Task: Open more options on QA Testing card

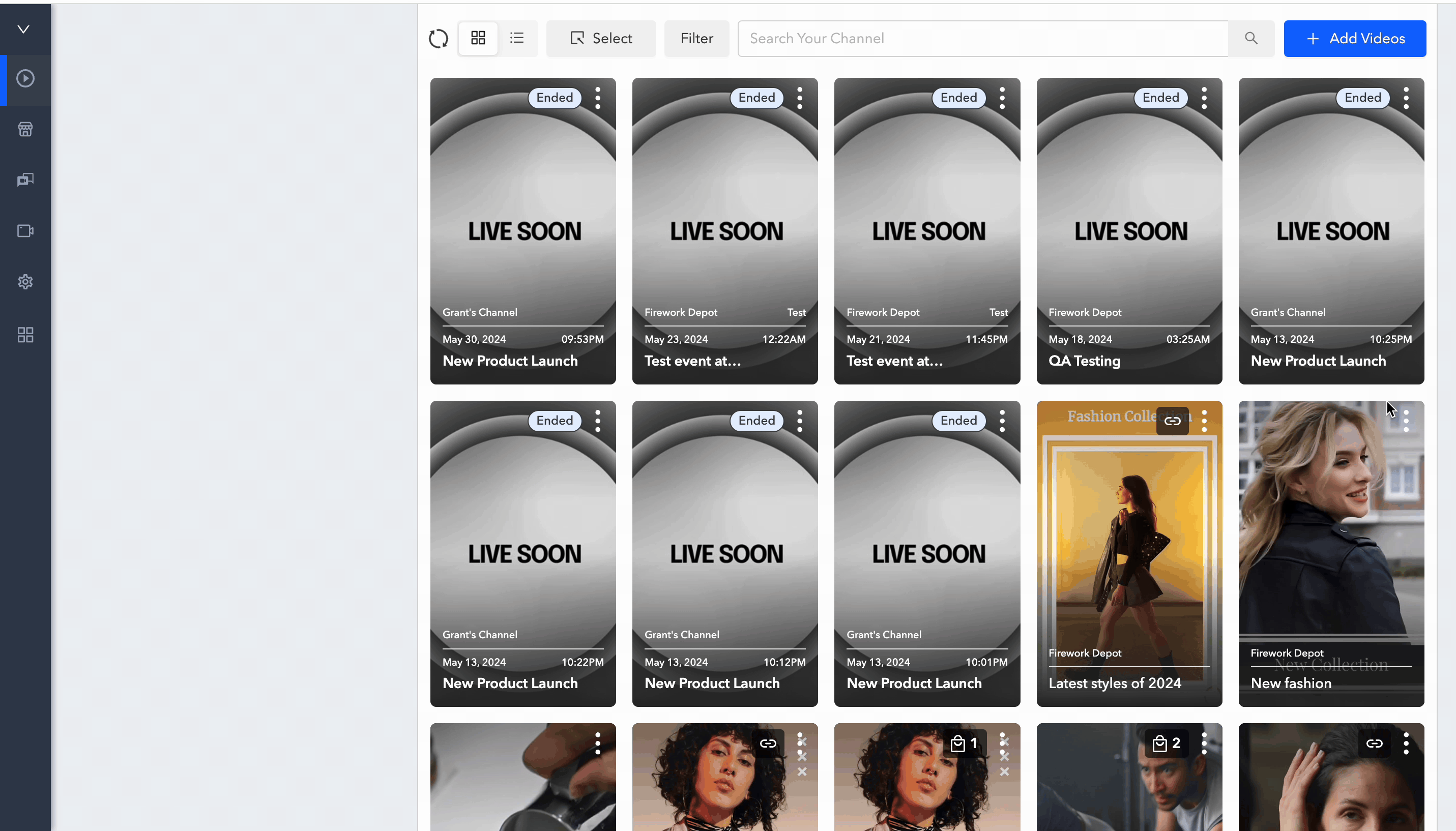Action: 1204,98
